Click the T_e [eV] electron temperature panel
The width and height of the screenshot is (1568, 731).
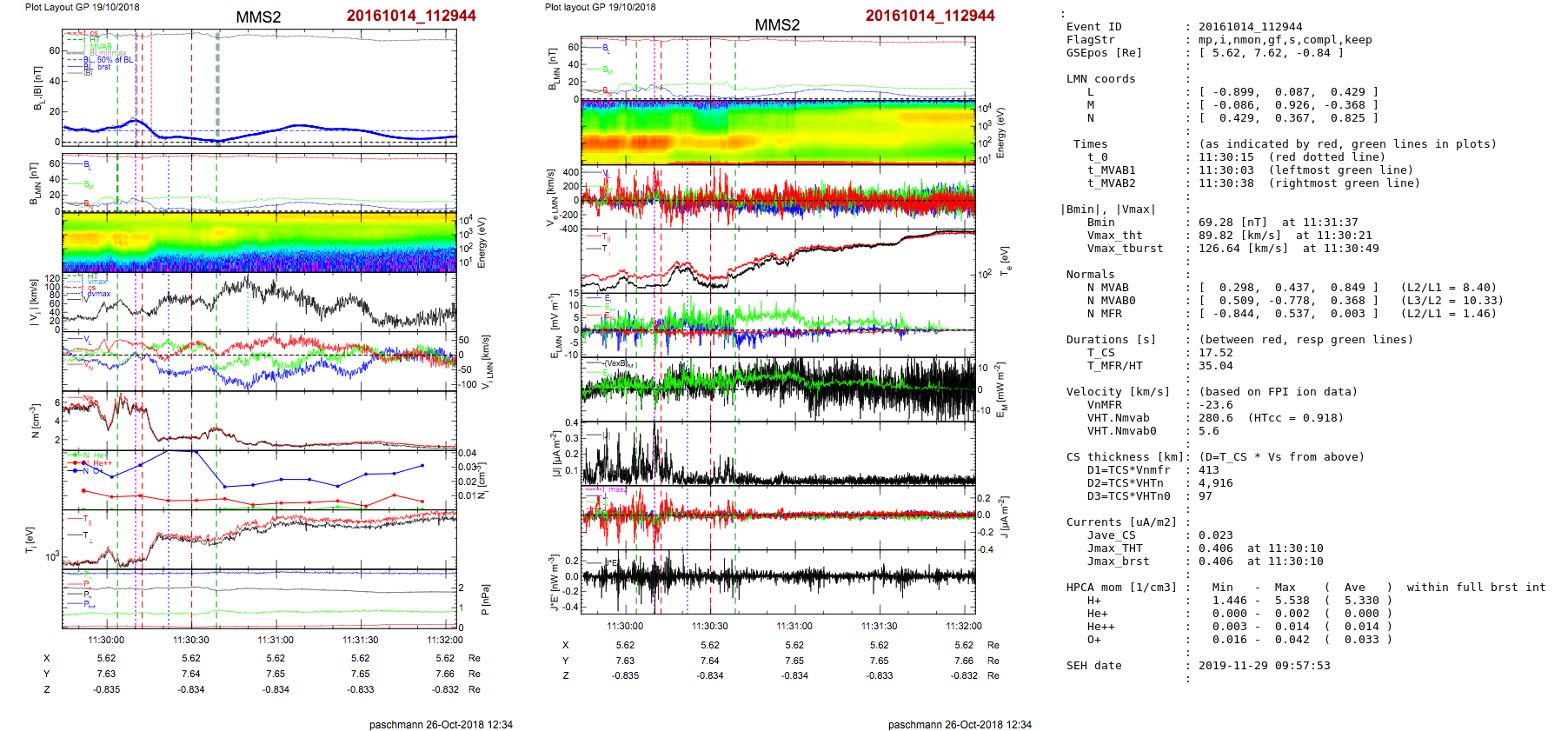coord(778,262)
